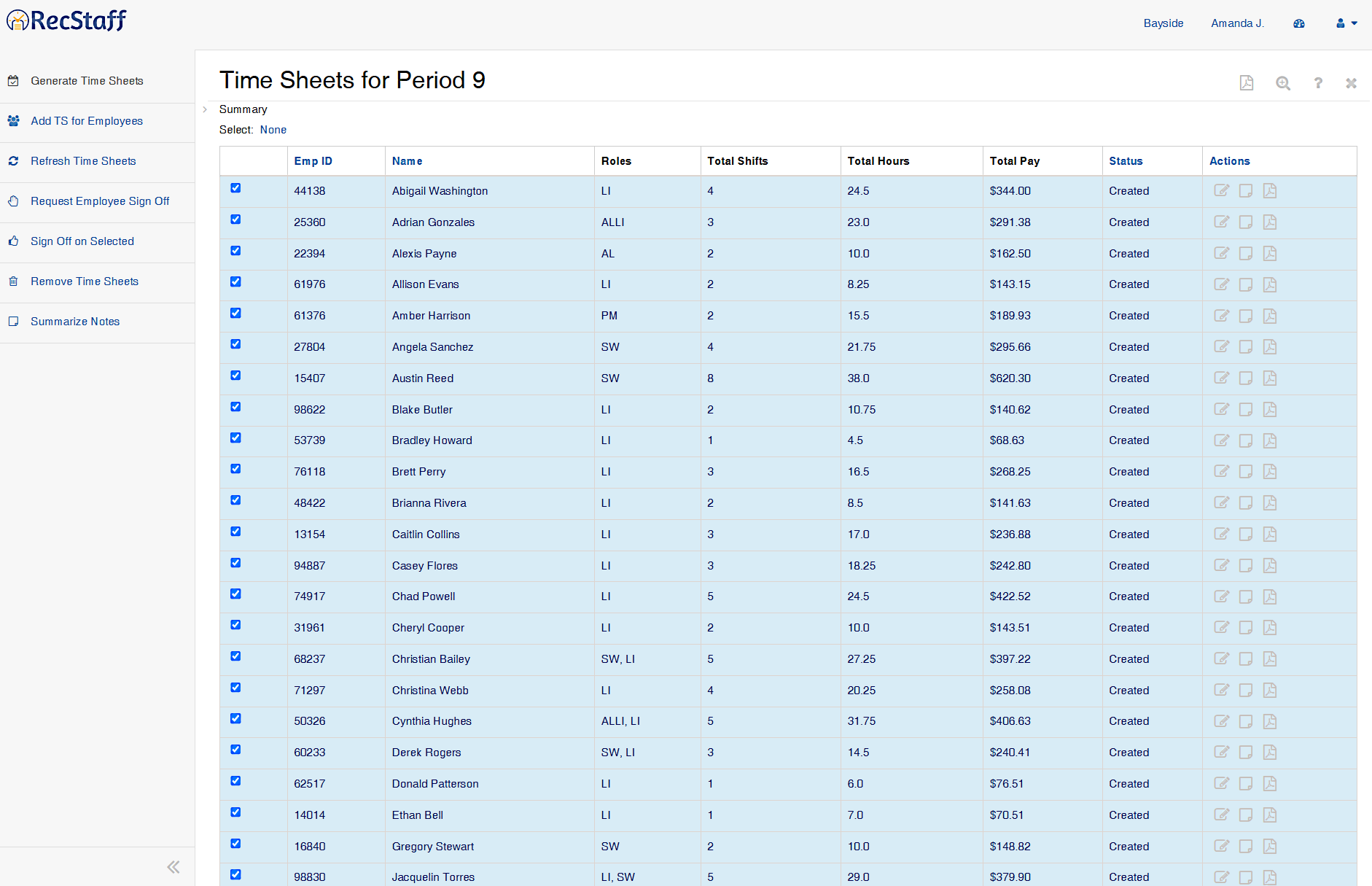Edit Chad Powell's time sheet
This screenshot has width=1372, height=886.
pyautogui.click(x=1222, y=597)
